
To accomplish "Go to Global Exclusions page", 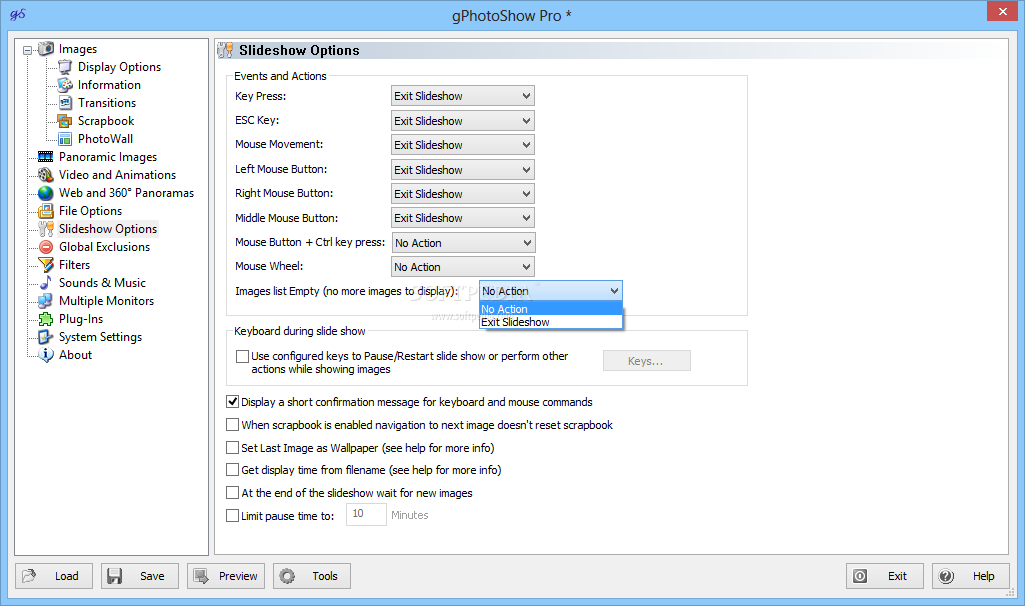I will tap(105, 246).
